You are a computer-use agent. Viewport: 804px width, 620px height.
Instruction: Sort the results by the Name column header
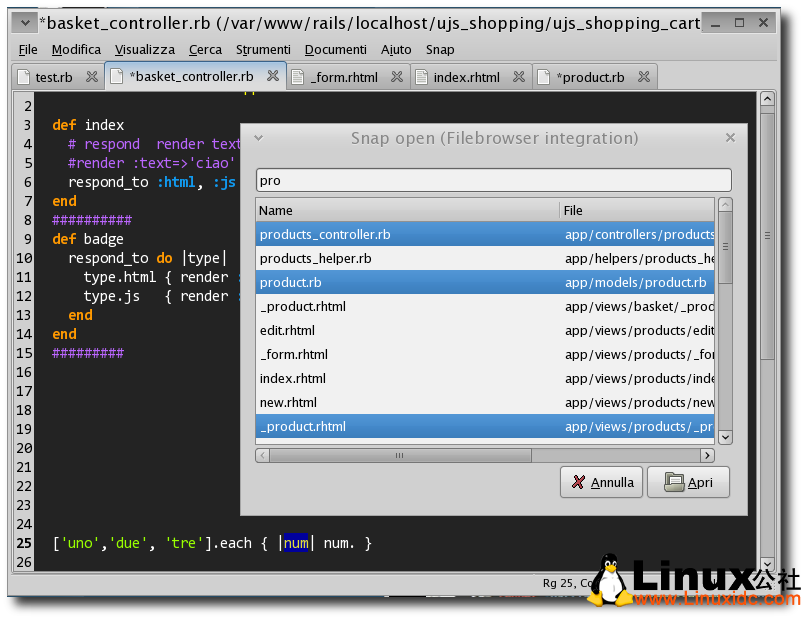pyautogui.click(x=408, y=210)
